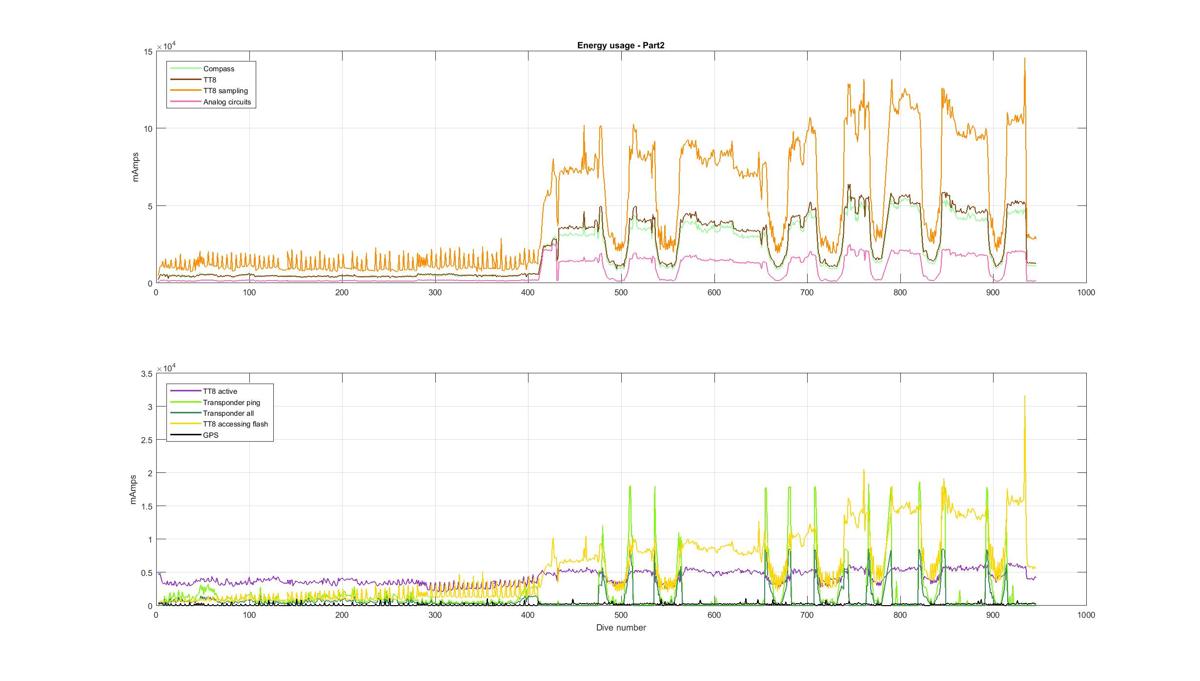Viewport: 1200px width, 681px height.
Task: Click the "700" x-axis tick under the lower chart
Action: (807, 615)
